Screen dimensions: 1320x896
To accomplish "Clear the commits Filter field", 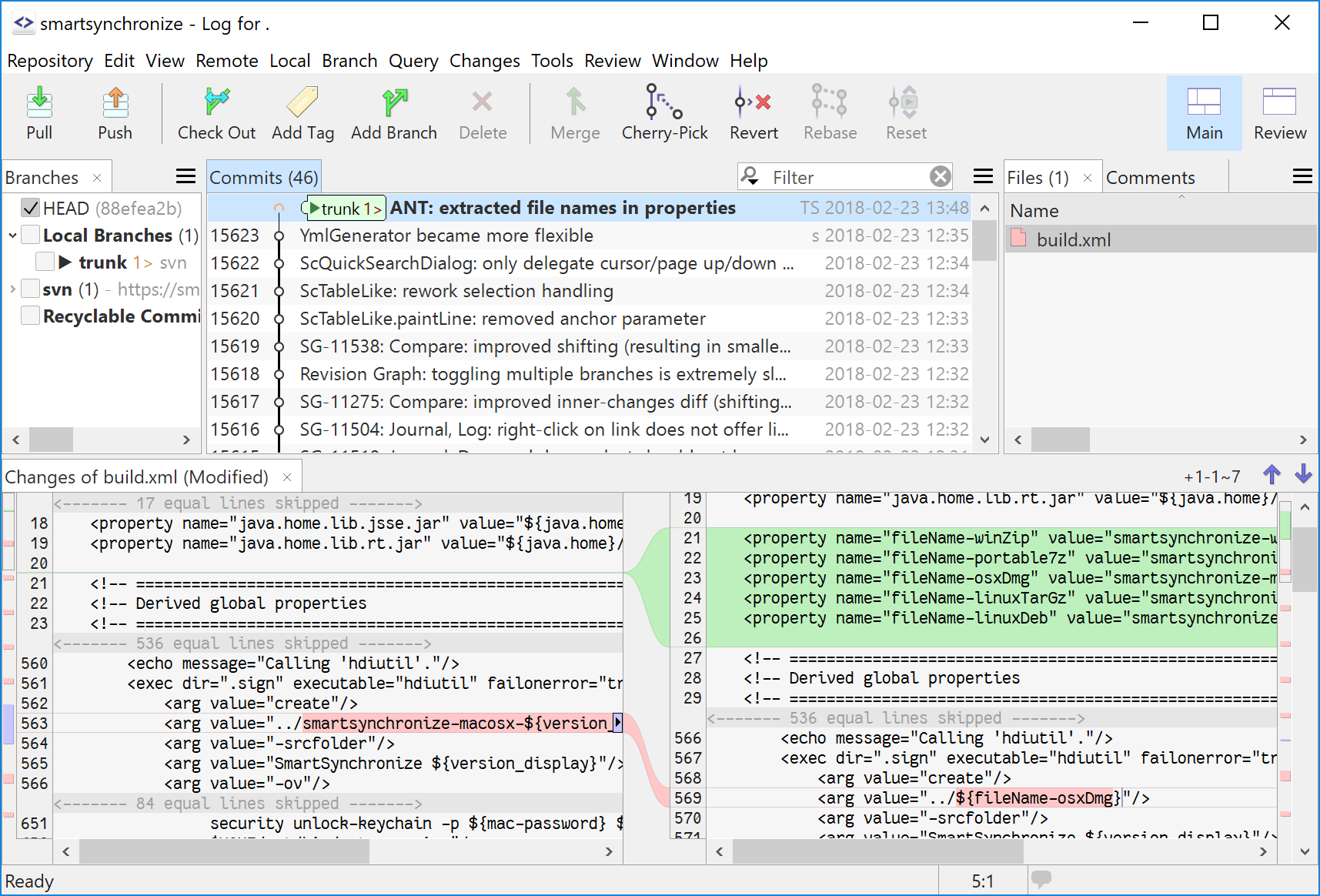I will pos(940,177).
